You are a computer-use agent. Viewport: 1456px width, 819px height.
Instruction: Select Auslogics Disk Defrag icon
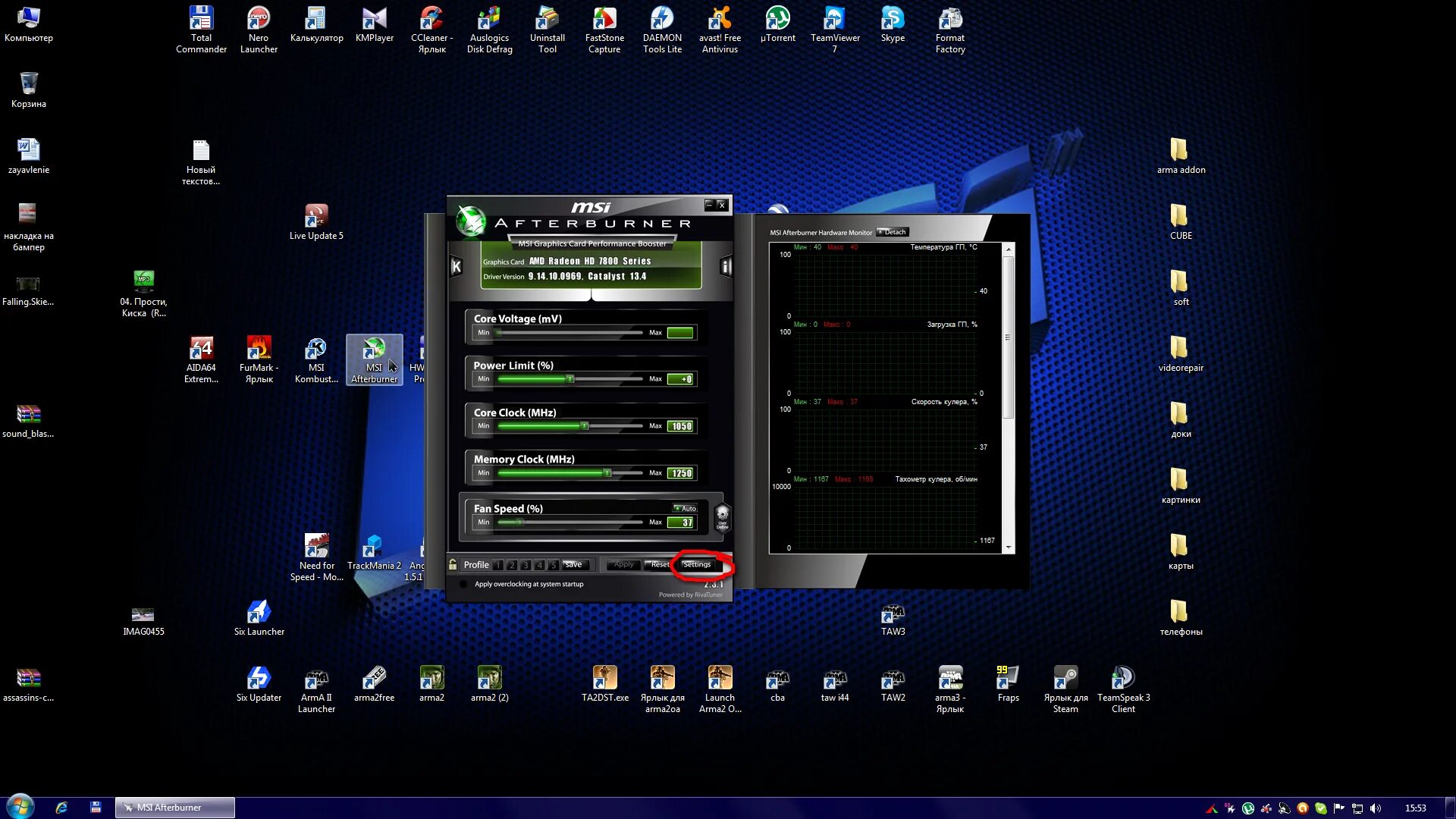489,30
